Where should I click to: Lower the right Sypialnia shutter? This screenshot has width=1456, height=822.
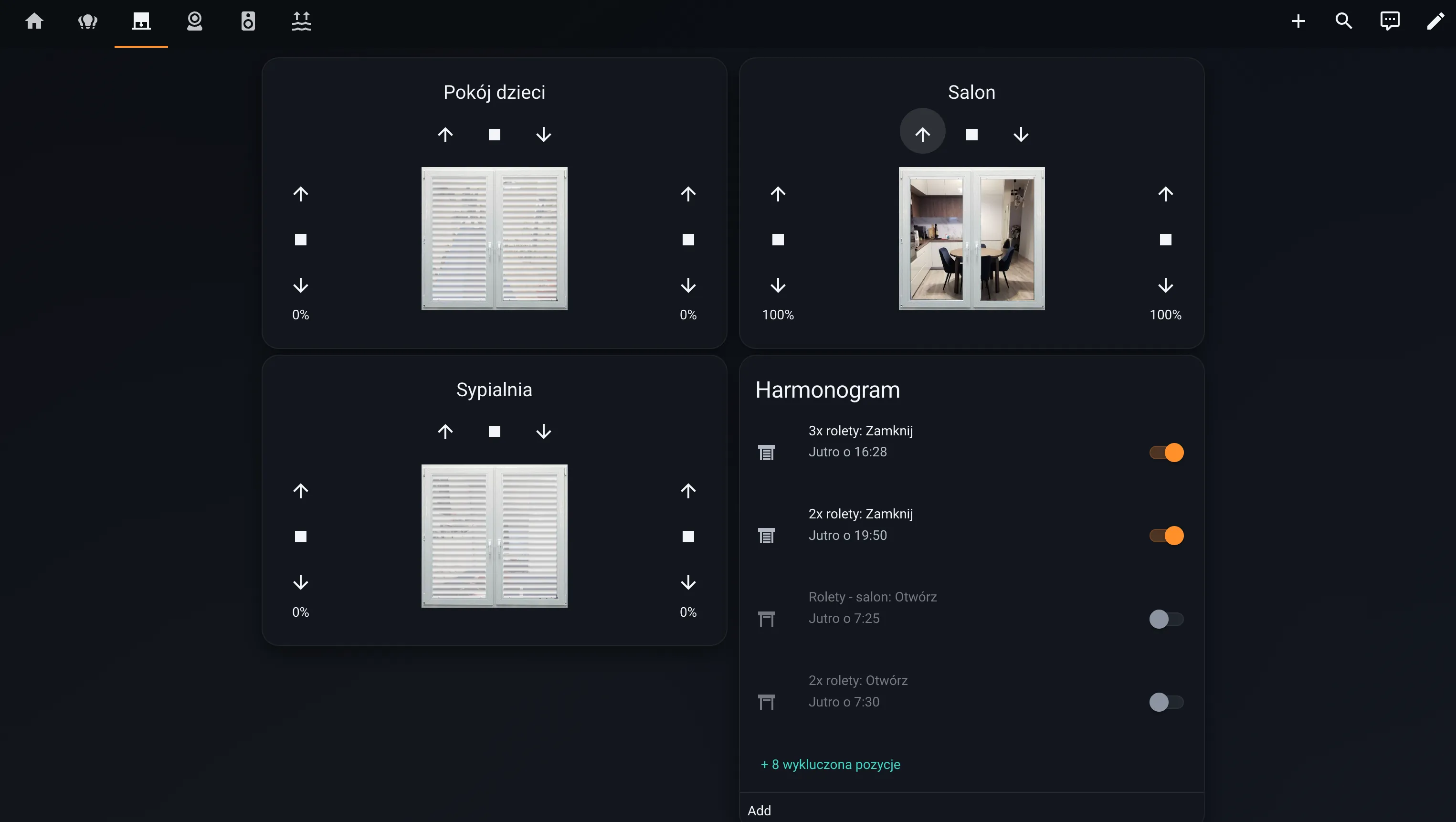pos(687,582)
